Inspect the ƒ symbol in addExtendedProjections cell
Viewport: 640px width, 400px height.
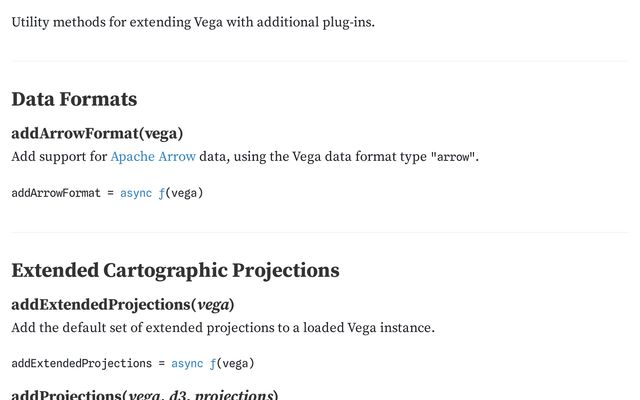(x=213, y=363)
